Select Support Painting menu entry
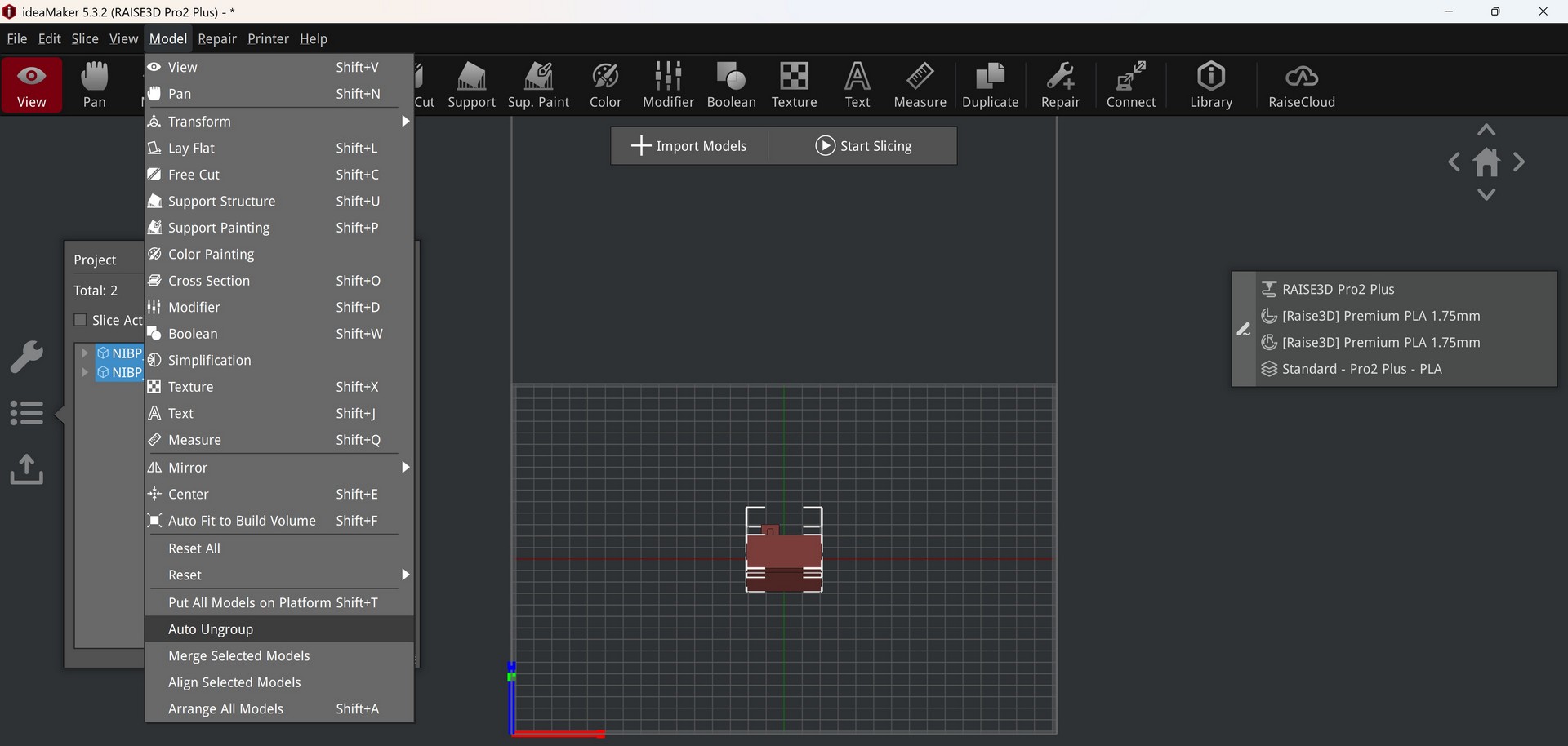Screen dimensions: 1568x746 point(279,228)
